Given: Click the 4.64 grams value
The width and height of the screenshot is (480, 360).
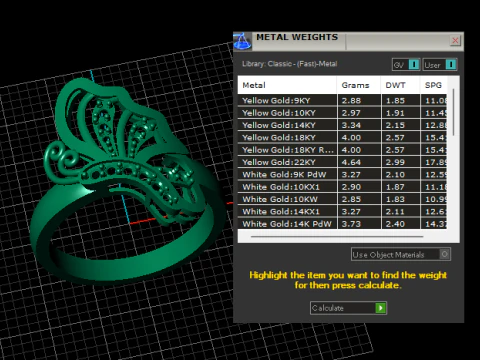Looking at the screenshot, I should pyautogui.click(x=351, y=162).
